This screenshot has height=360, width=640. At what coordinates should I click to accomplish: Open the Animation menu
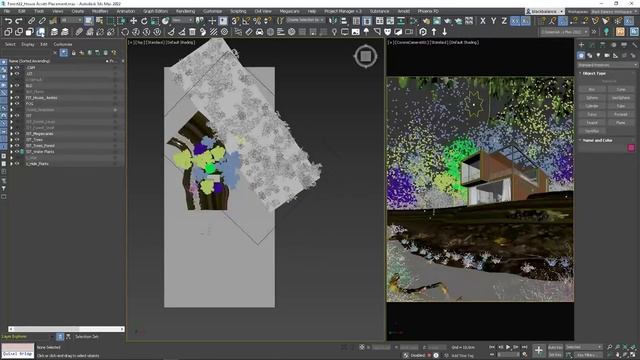click(126, 11)
